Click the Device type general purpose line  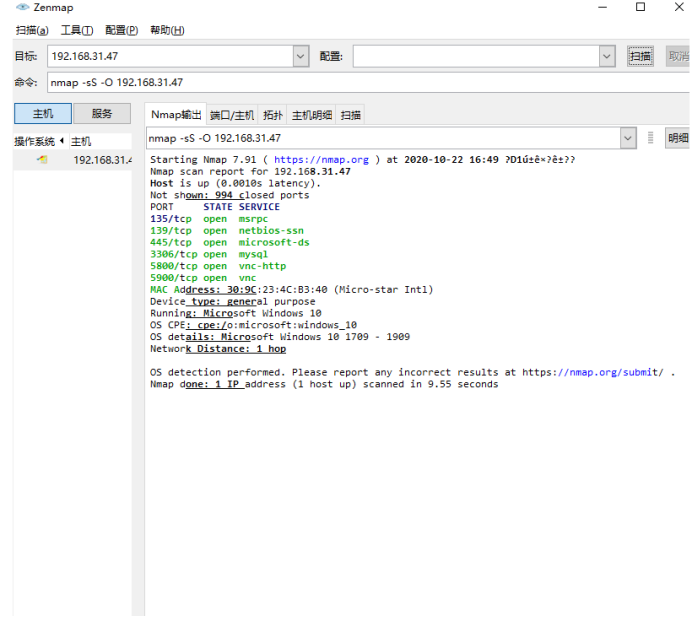click(x=233, y=301)
